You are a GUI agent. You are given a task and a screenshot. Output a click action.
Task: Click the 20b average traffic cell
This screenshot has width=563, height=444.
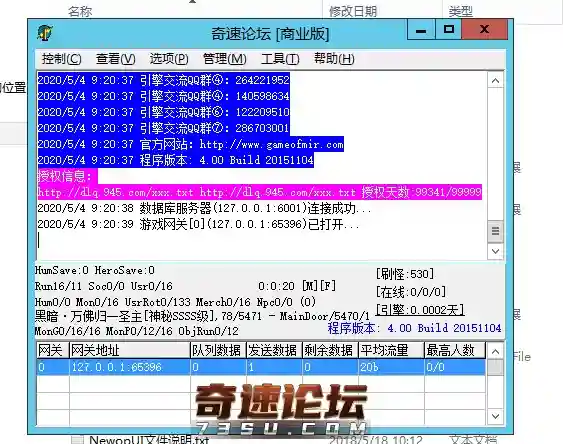pyautogui.click(x=391, y=367)
